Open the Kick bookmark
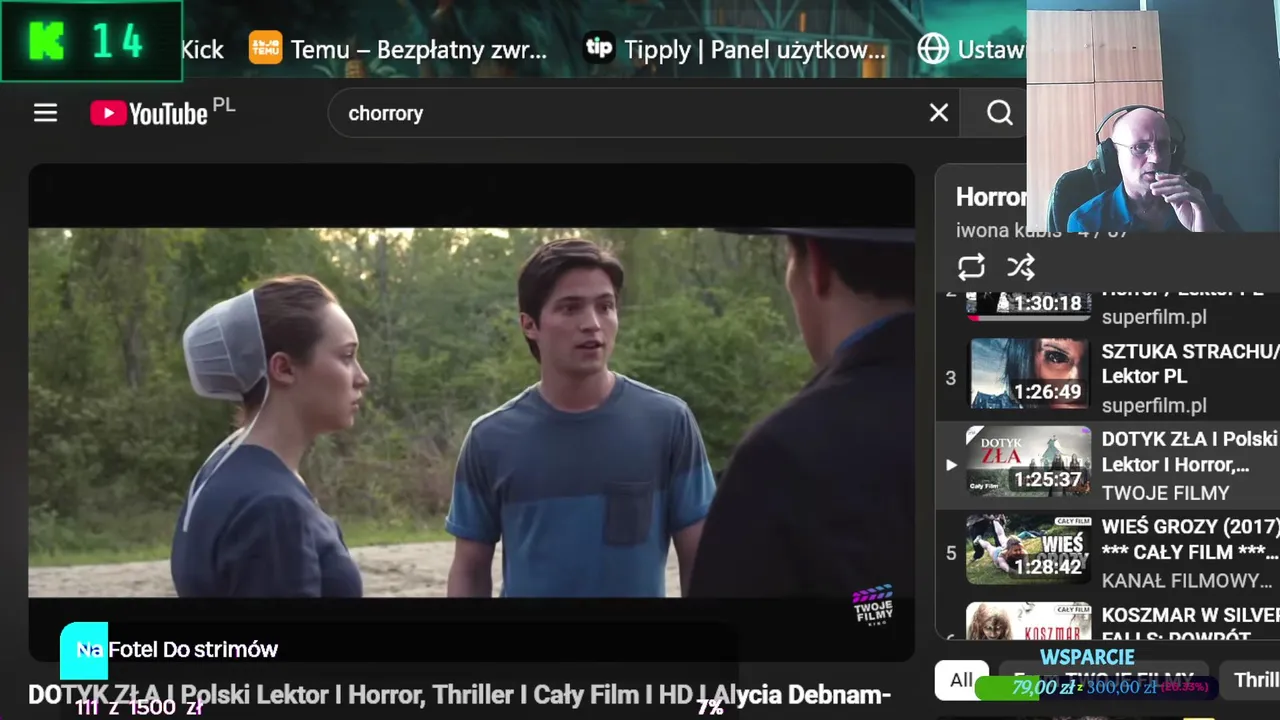This screenshot has width=1280, height=720. tap(202, 49)
